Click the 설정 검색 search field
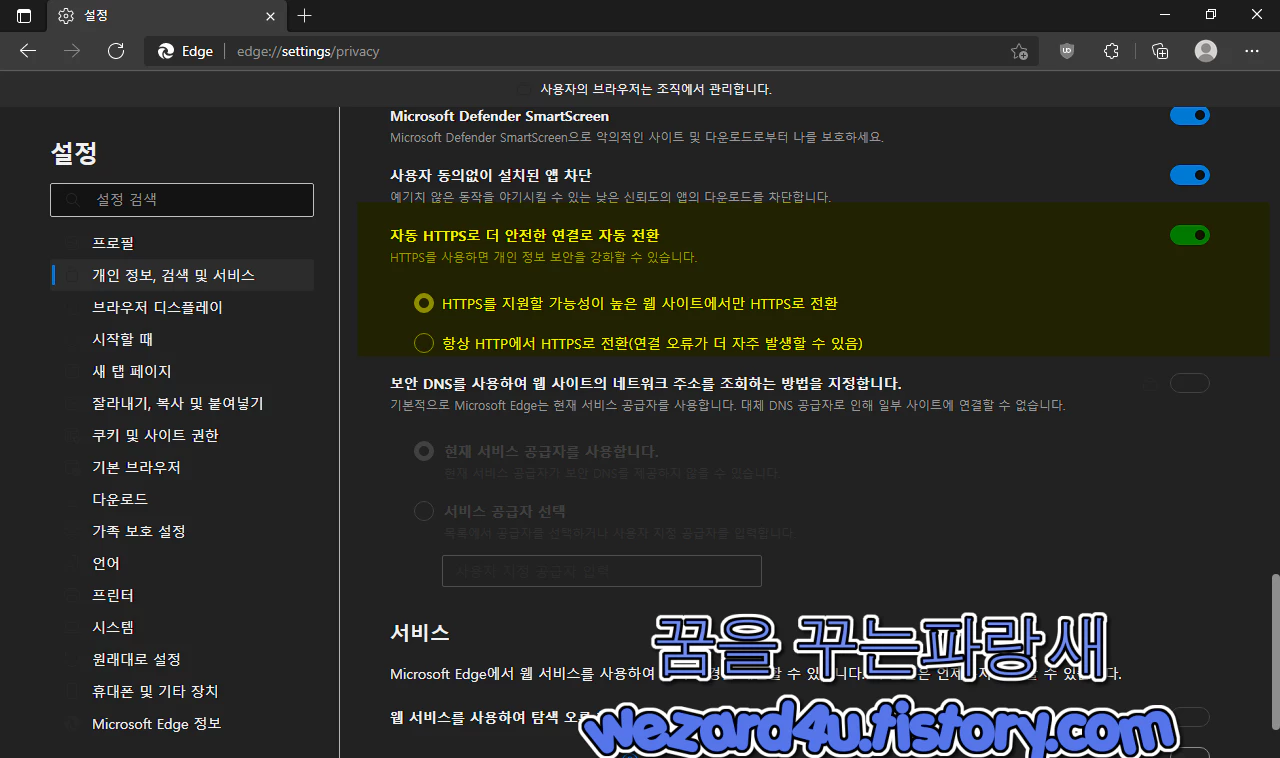1280x758 pixels. point(182,199)
